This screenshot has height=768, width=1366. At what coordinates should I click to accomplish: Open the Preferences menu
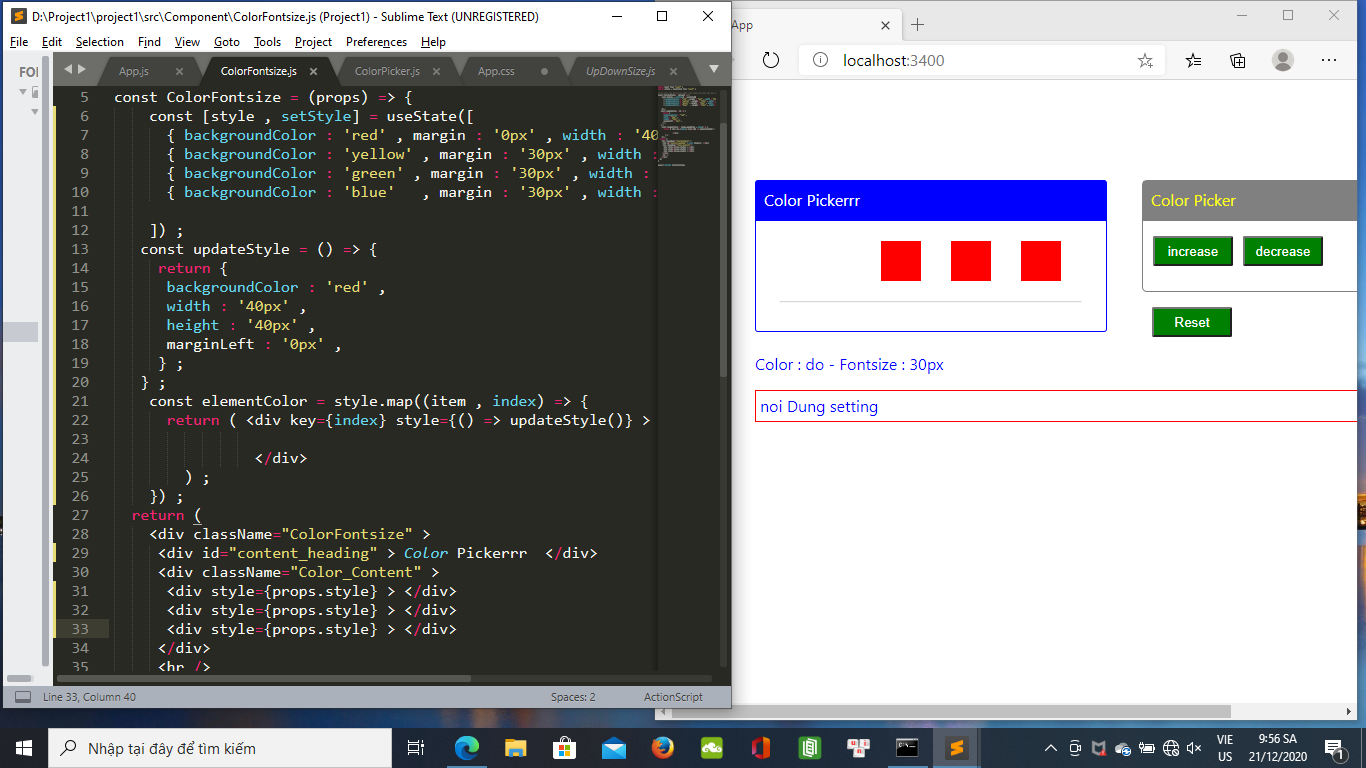click(376, 42)
